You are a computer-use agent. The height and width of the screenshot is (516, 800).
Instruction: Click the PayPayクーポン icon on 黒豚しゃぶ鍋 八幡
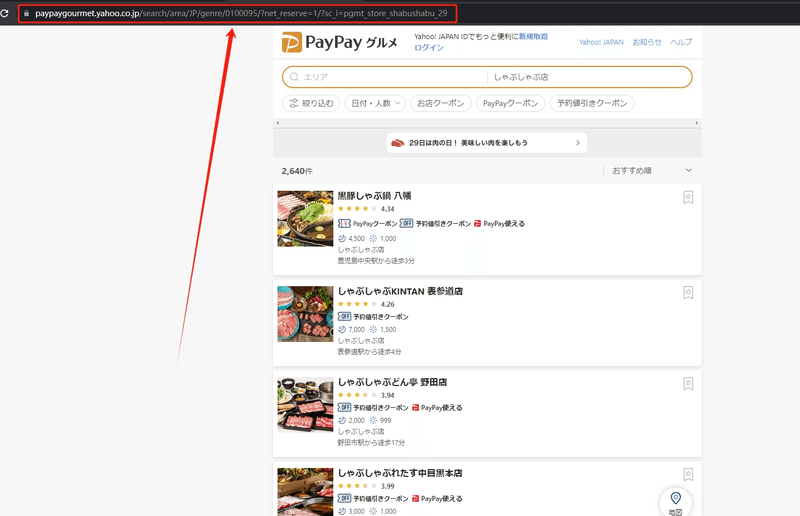pyautogui.click(x=344, y=224)
